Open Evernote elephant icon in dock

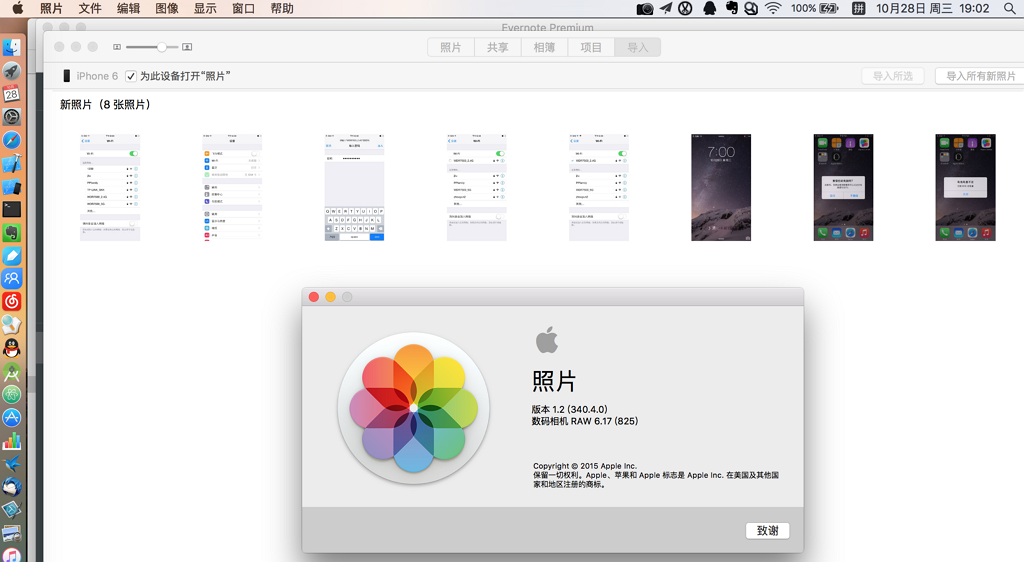coord(12,232)
